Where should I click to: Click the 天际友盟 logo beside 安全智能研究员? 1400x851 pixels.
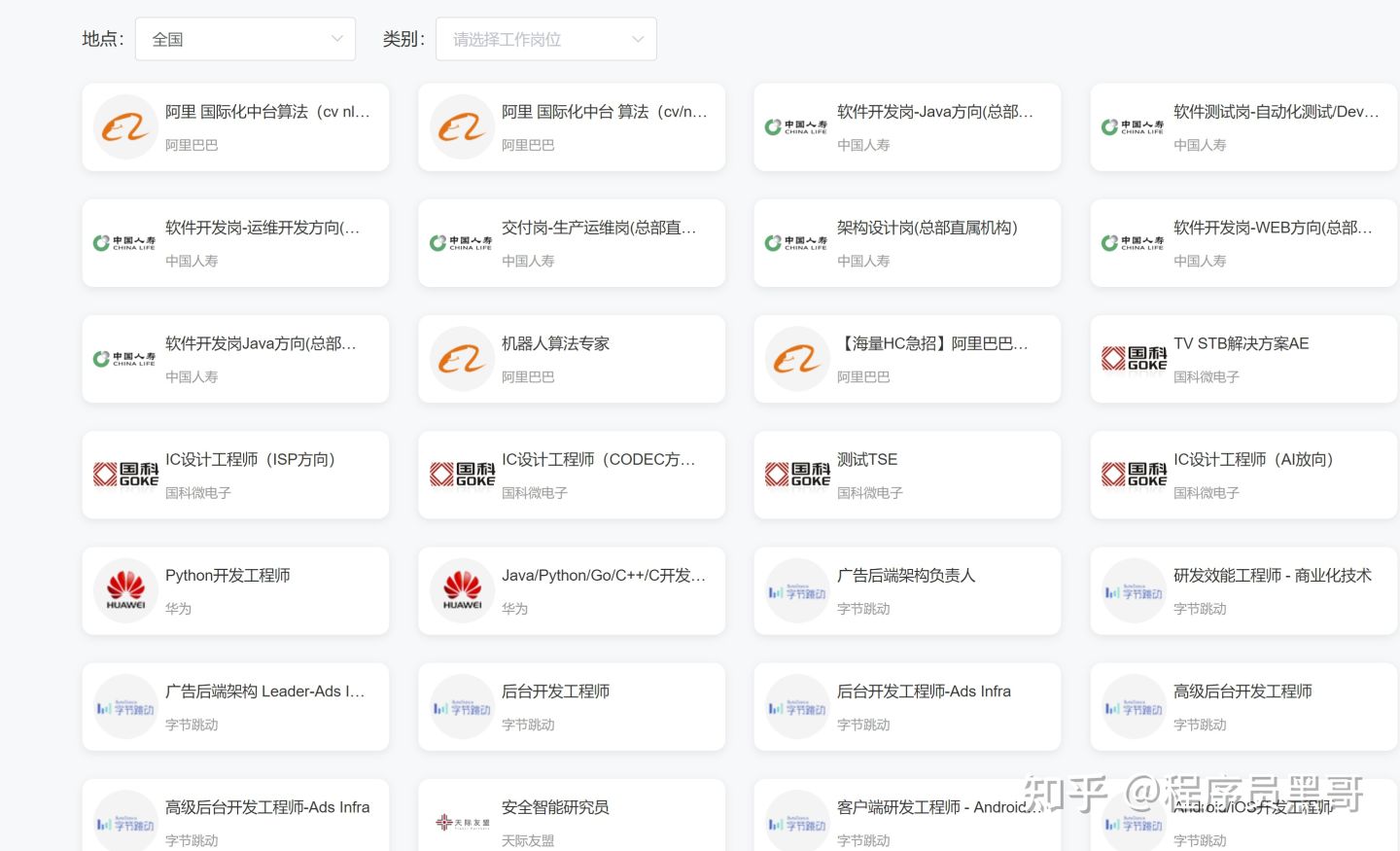463,823
